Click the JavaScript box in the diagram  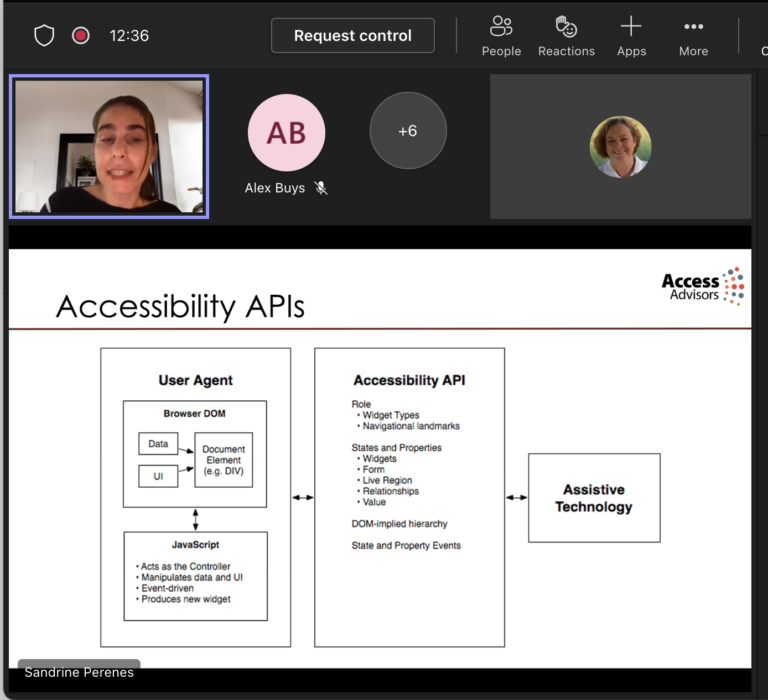[195, 576]
